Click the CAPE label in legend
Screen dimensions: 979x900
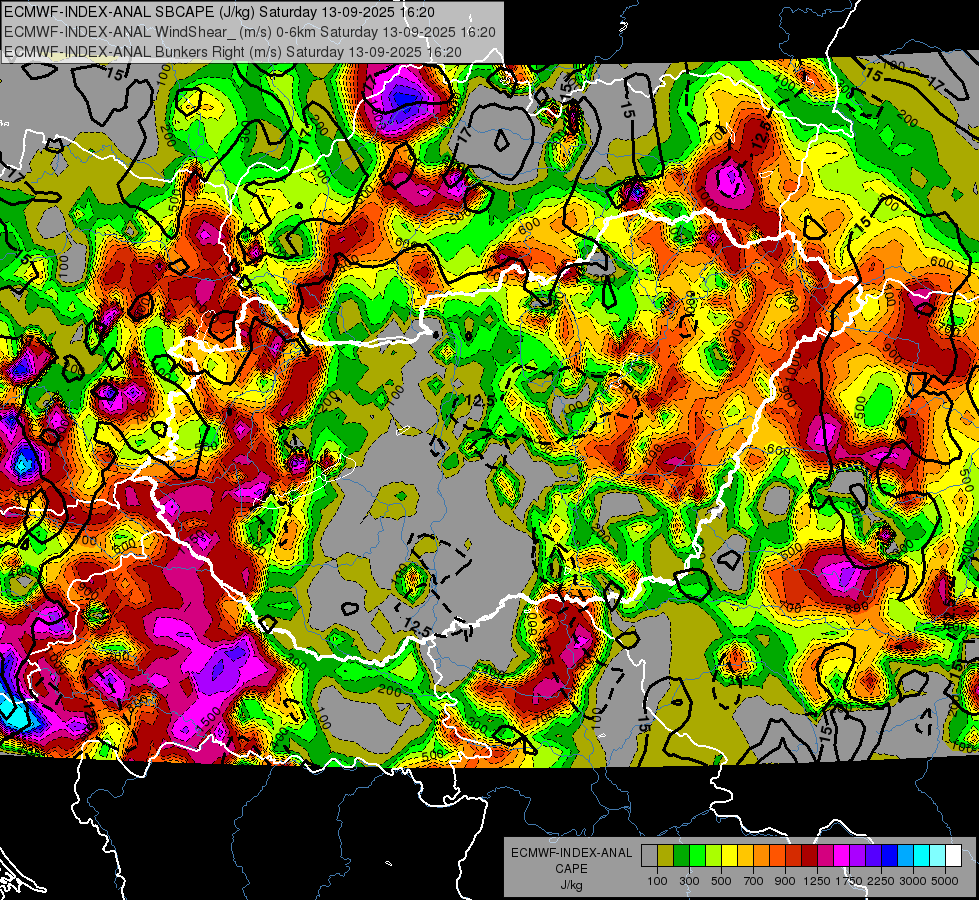(x=571, y=868)
